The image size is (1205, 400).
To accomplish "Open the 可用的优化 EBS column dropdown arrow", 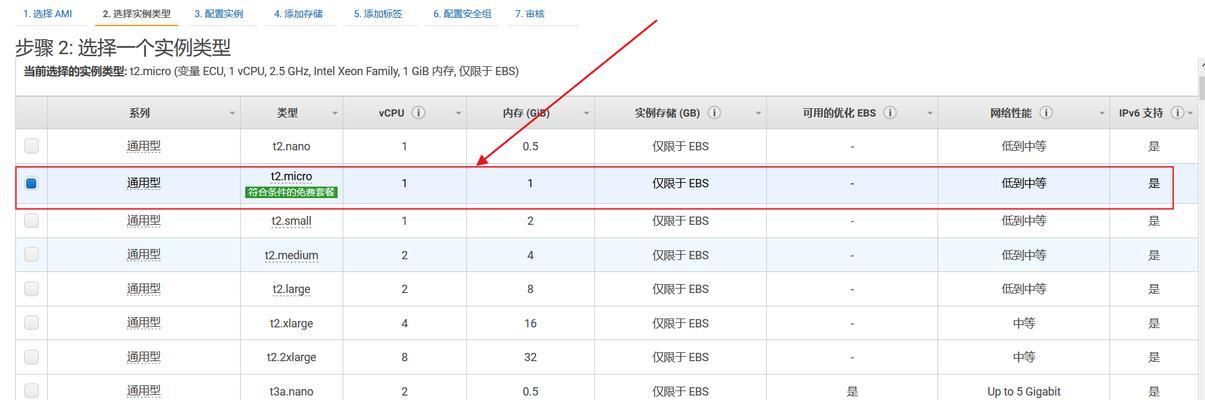I will point(930,113).
